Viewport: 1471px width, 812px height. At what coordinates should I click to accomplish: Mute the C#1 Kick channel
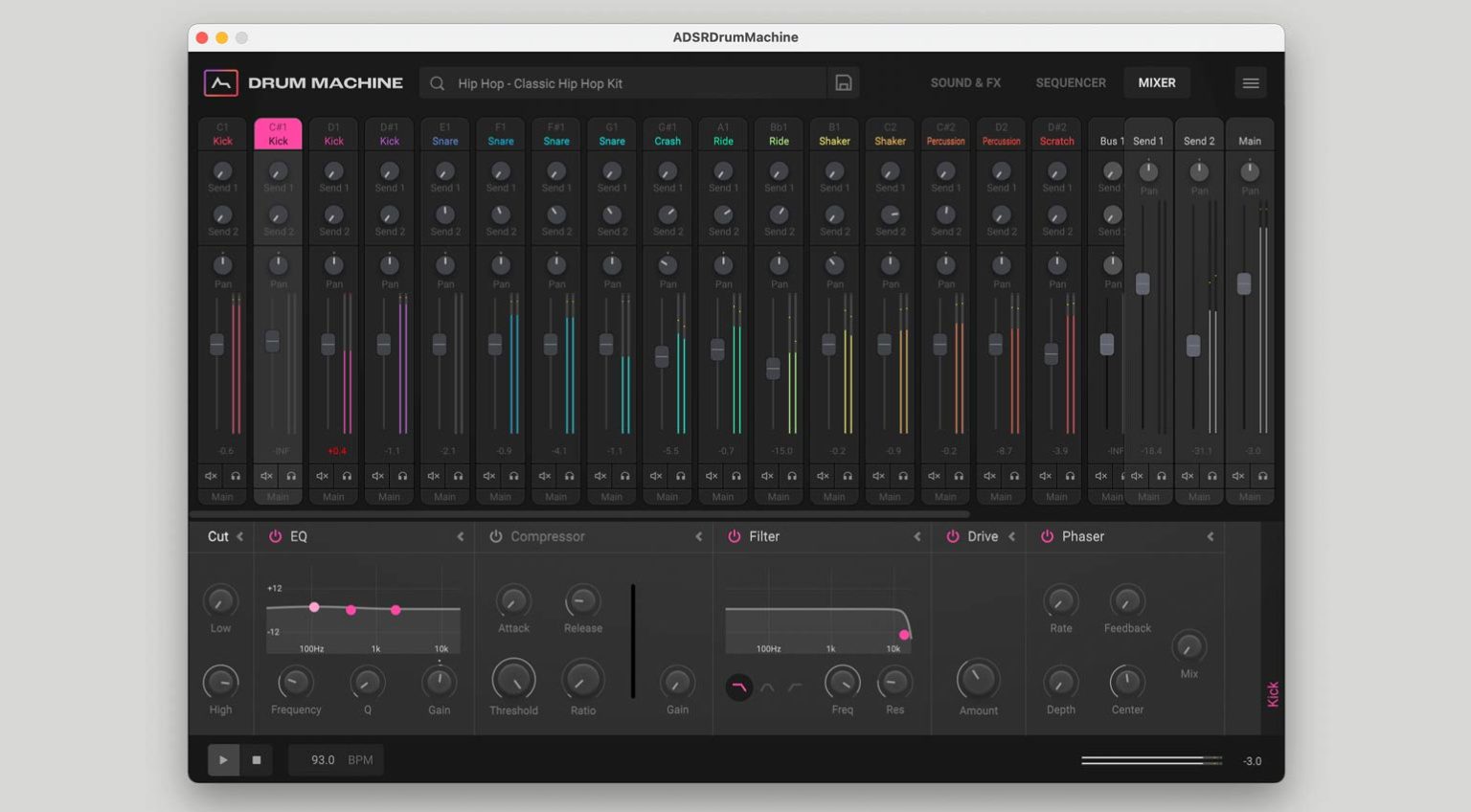click(265, 476)
